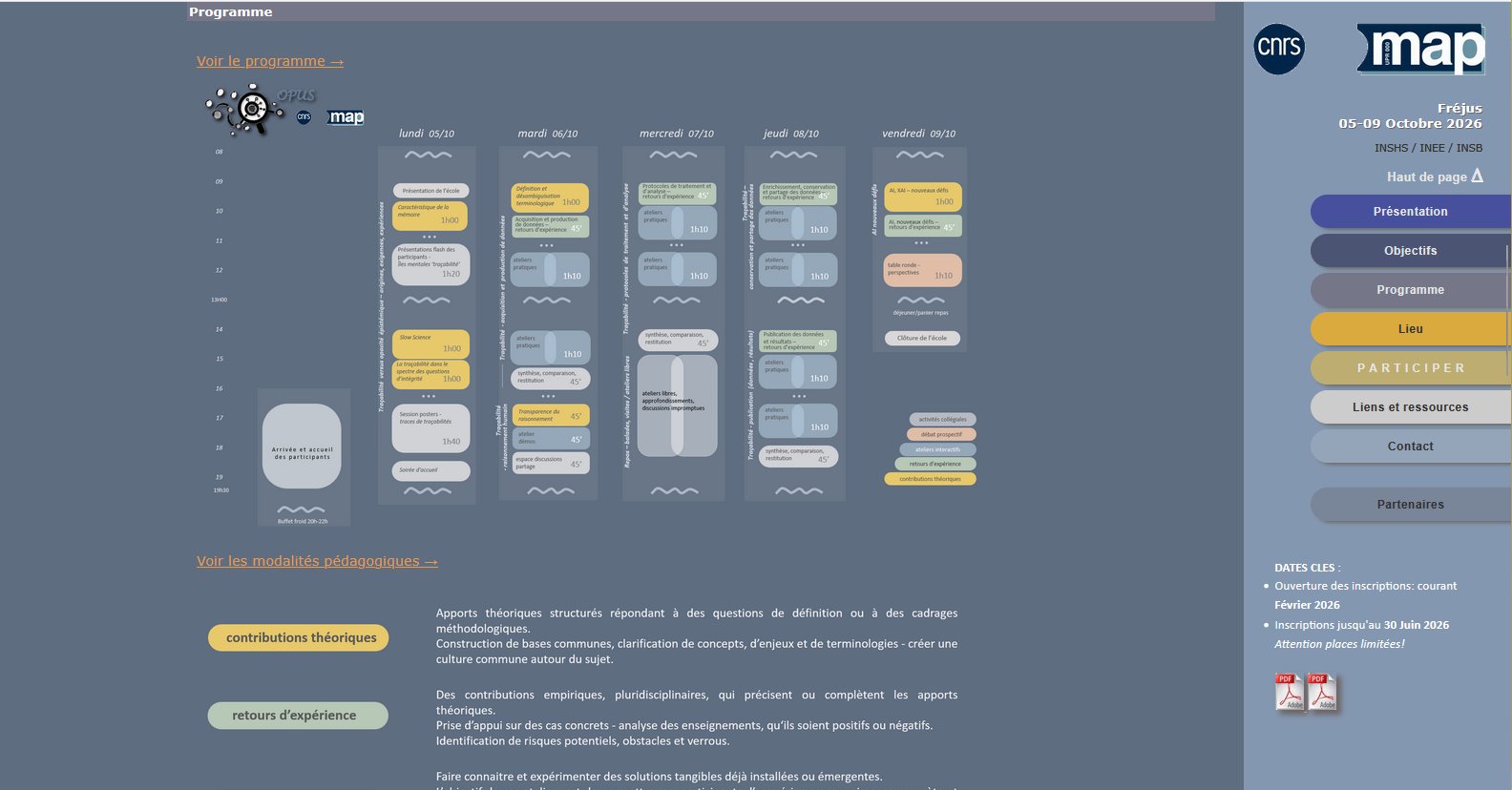This screenshot has height=790, width=1512.
Task: Open the first (left) PDF icon
Action: click(x=1290, y=692)
